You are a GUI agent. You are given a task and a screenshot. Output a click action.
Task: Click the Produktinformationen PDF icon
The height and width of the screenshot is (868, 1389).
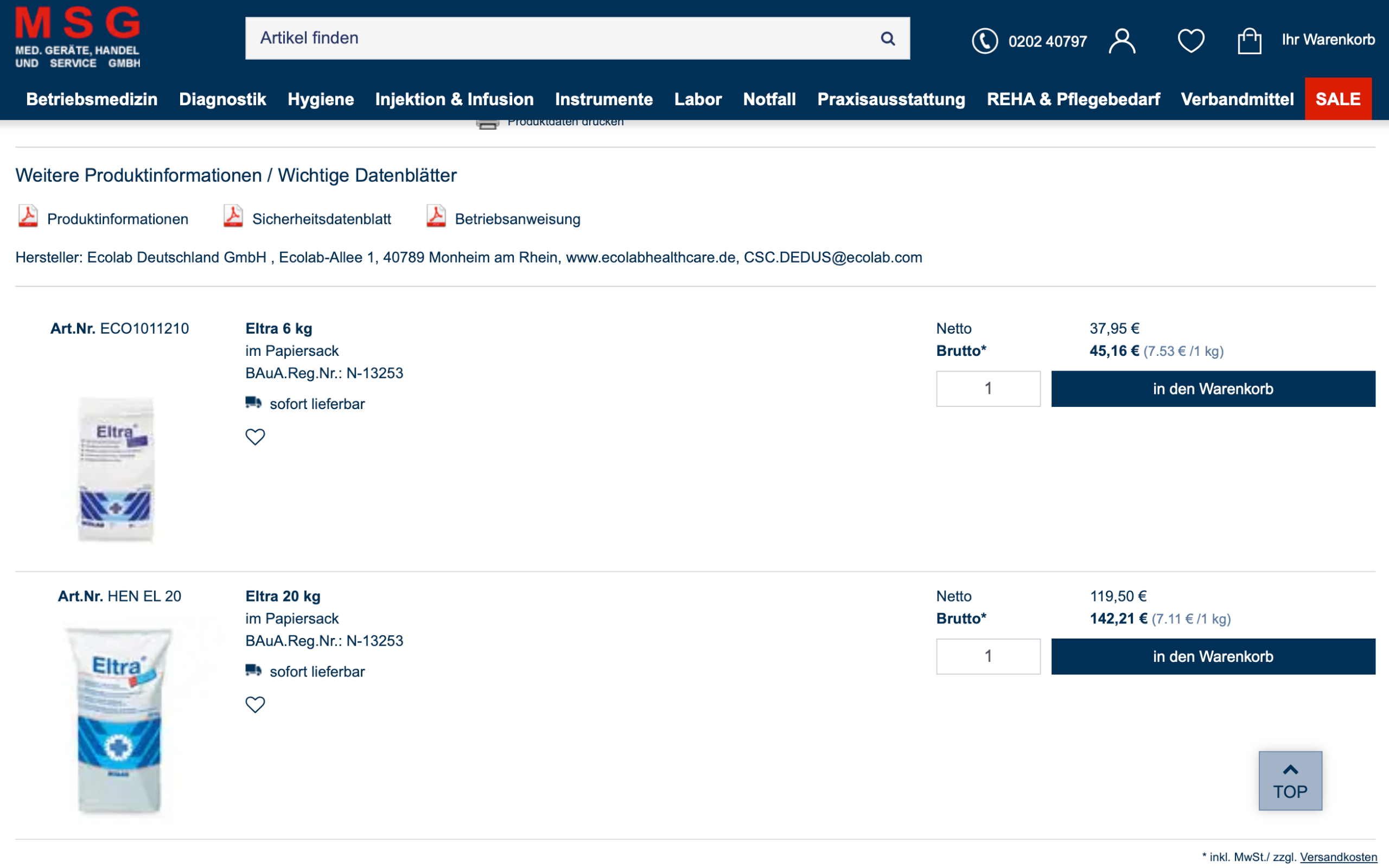tap(28, 216)
